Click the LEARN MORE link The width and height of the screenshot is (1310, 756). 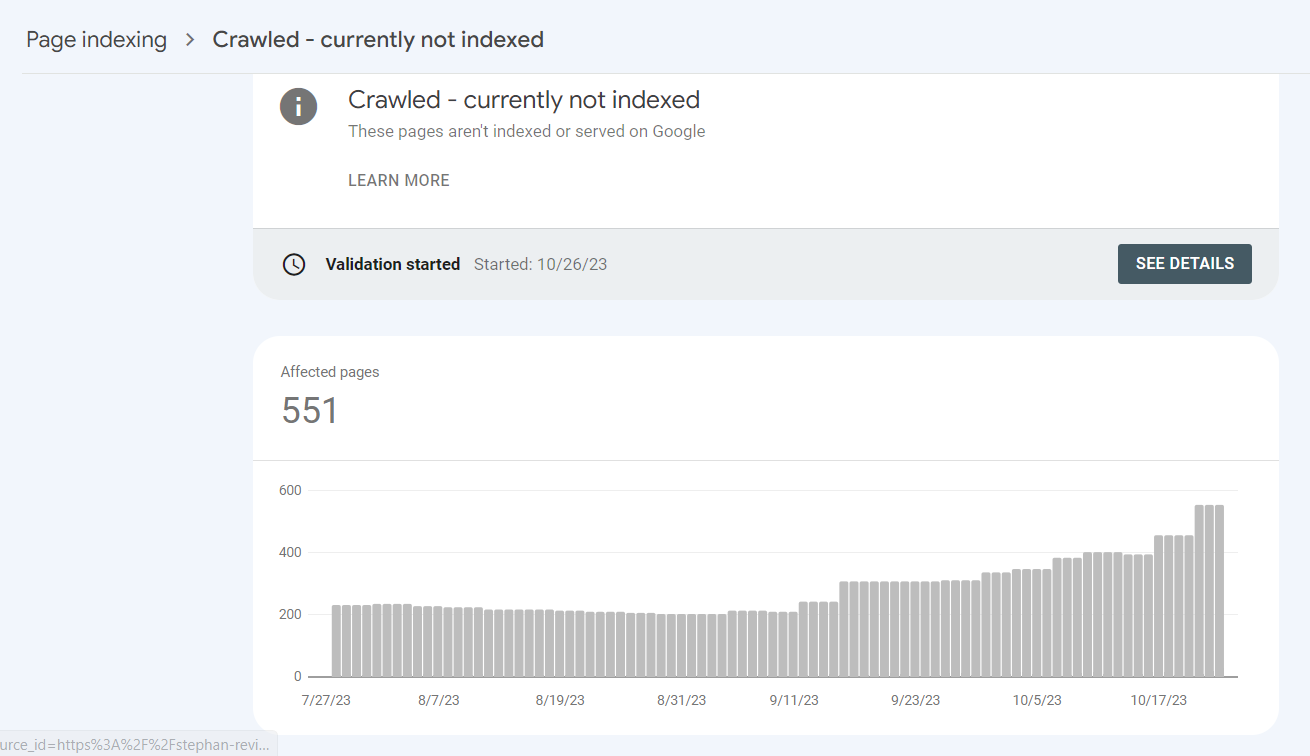[399, 181]
